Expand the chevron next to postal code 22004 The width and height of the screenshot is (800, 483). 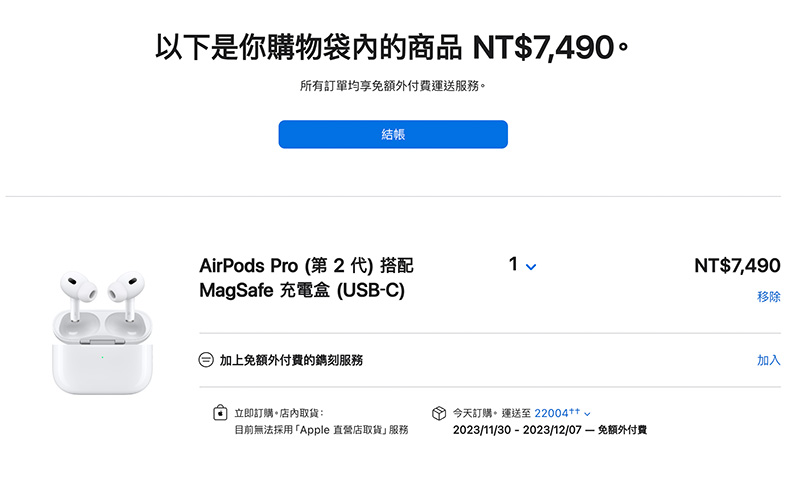(x=587, y=414)
